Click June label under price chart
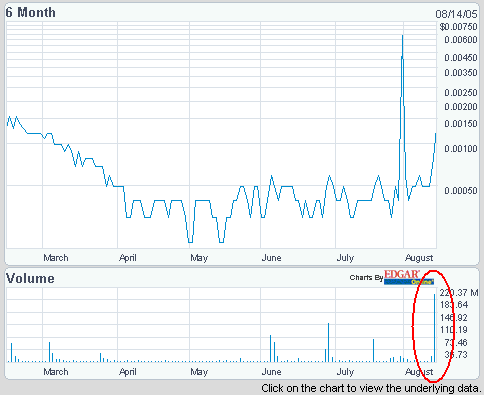Viewport: 484px width, 395px height. coord(271,258)
